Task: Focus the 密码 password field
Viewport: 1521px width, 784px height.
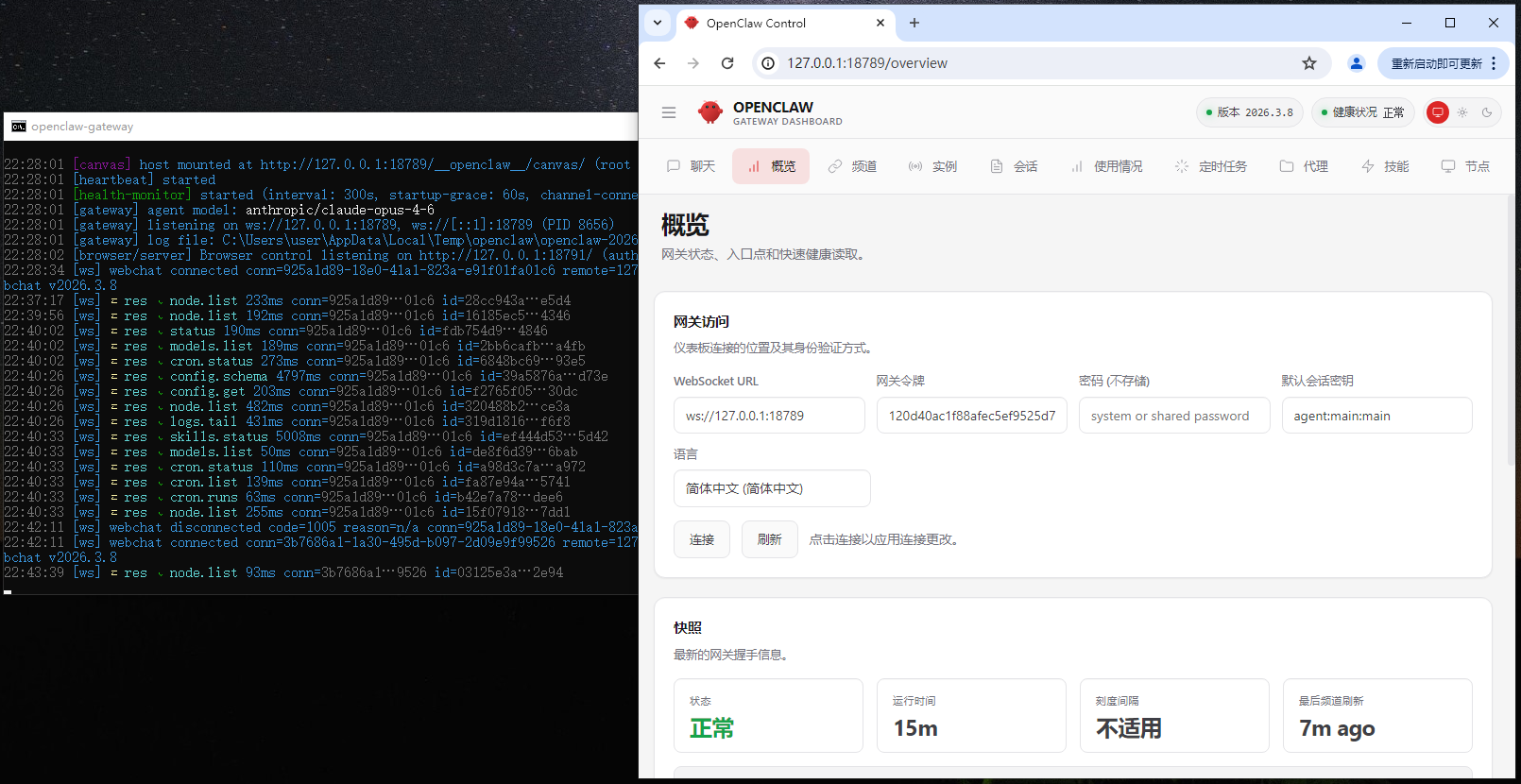Action: [1174, 416]
